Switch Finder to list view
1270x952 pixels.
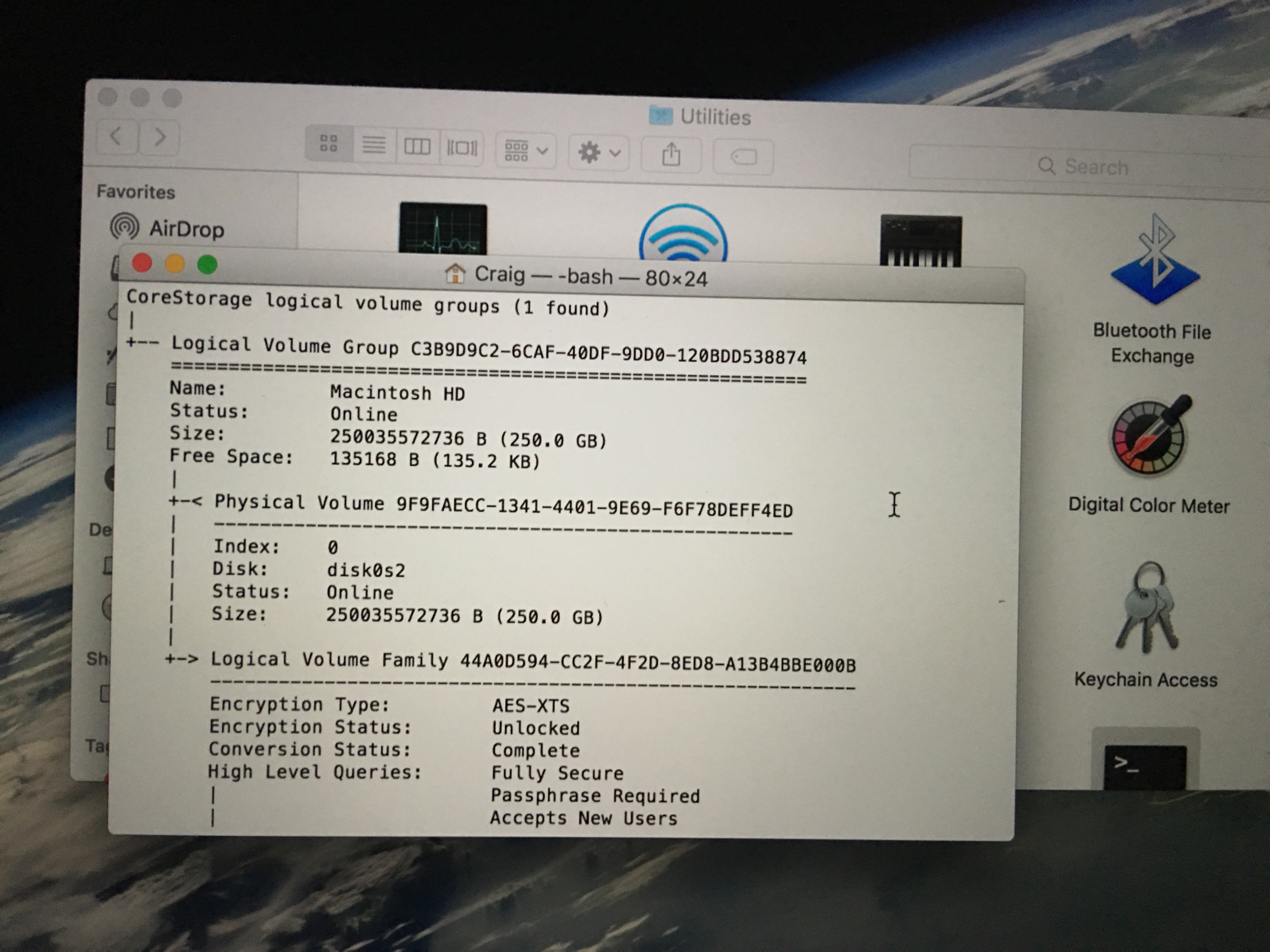click(x=374, y=144)
